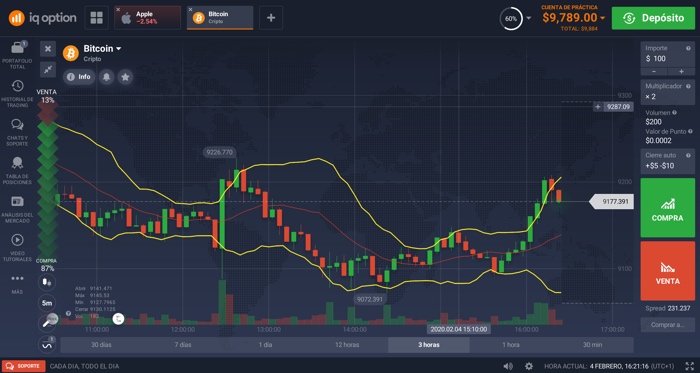Click the 2020.02.04 15:10:00 time marker
The image size is (700, 373).
pos(458,329)
